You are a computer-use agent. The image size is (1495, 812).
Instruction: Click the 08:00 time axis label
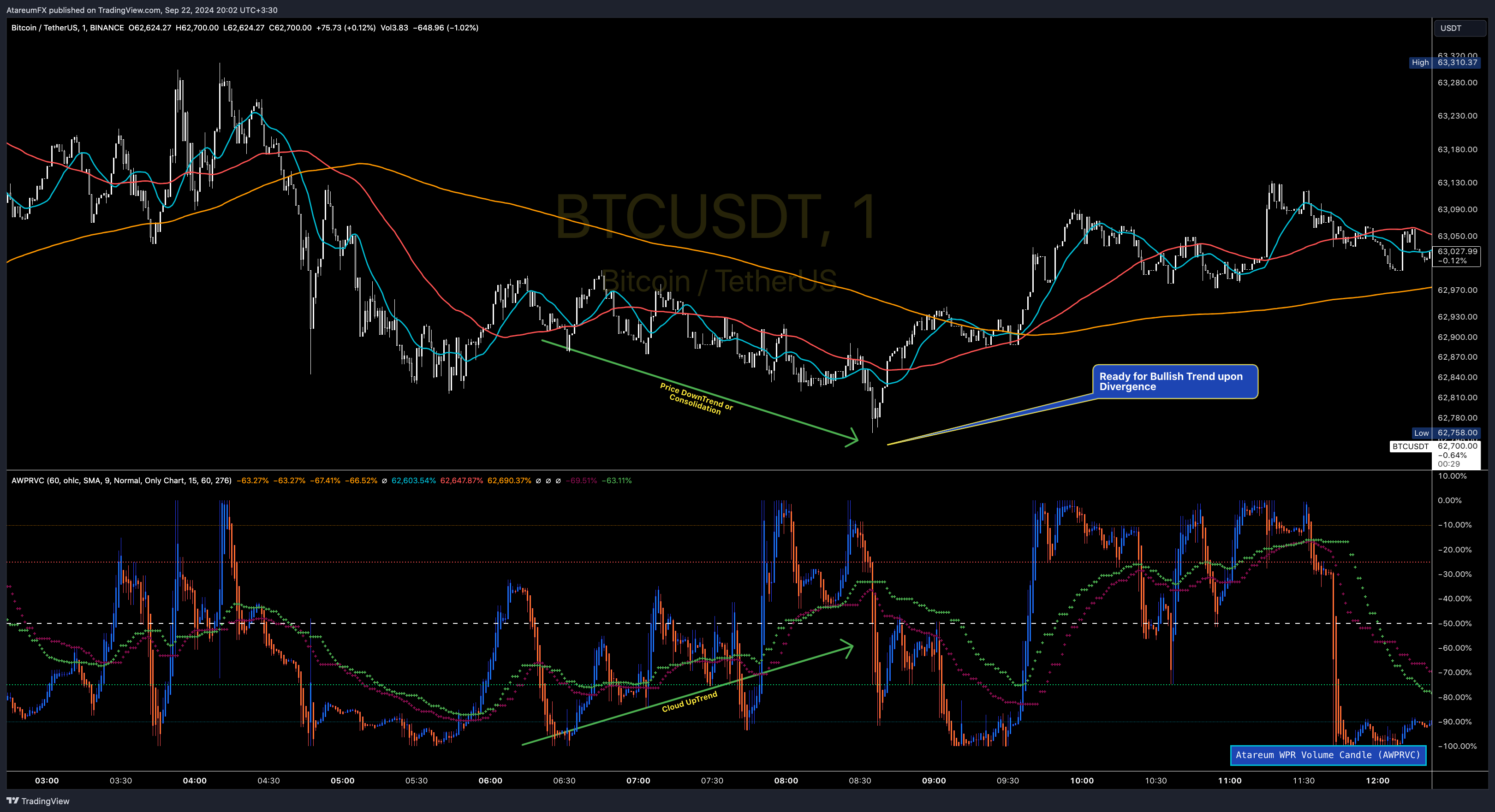pos(786,781)
